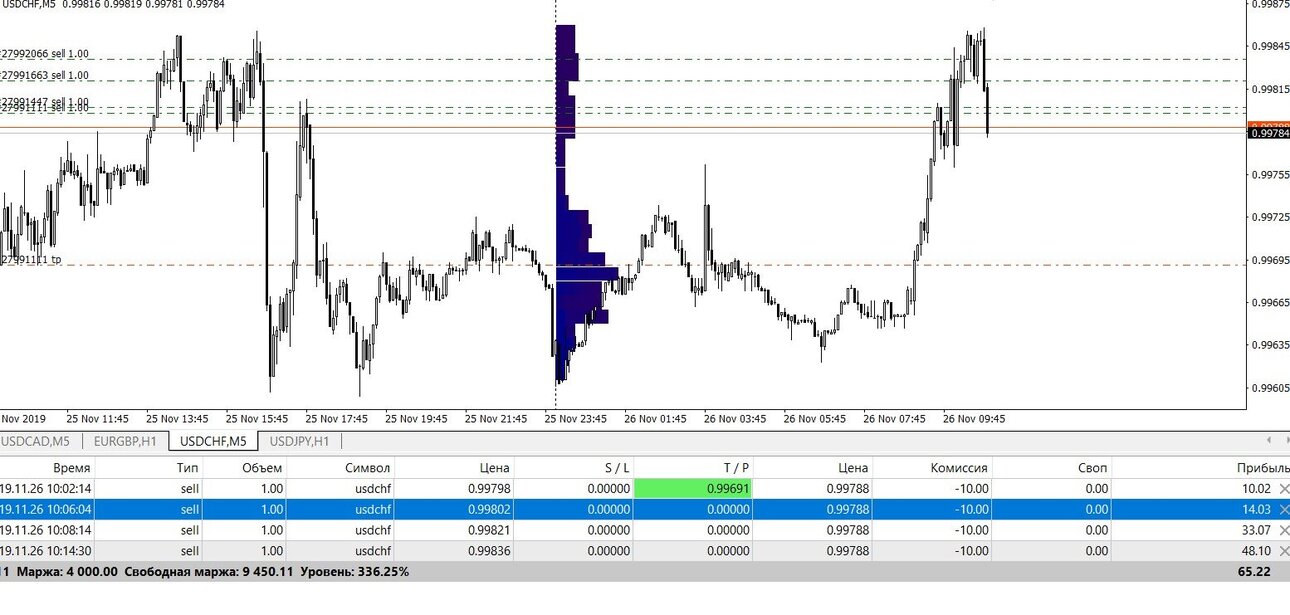
Task: Click commission -10.00 in the 10:02:14 row
Action: 971,489
